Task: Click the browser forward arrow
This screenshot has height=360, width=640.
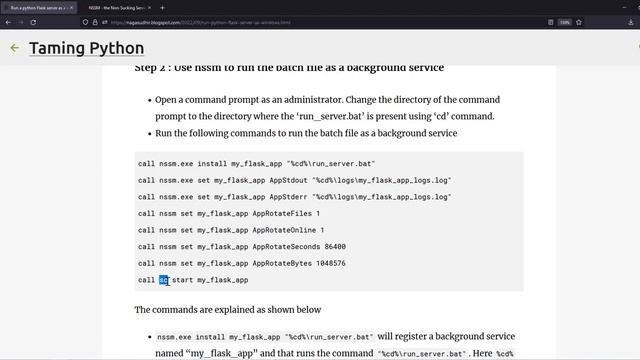Action: (21, 22)
